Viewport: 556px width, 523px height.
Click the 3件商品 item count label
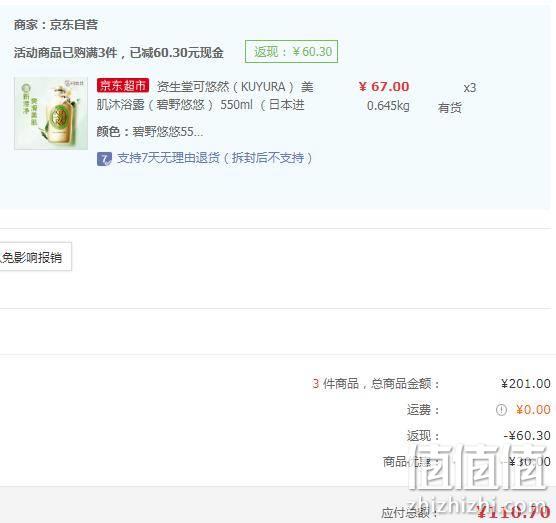pyautogui.click(x=335, y=384)
